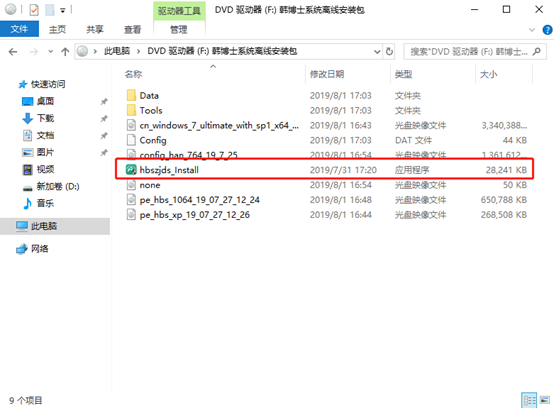This screenshot has height=408, width=554.
Task: Click the 2019/7/31 17:20 date cell
Action: click(343, 170)
